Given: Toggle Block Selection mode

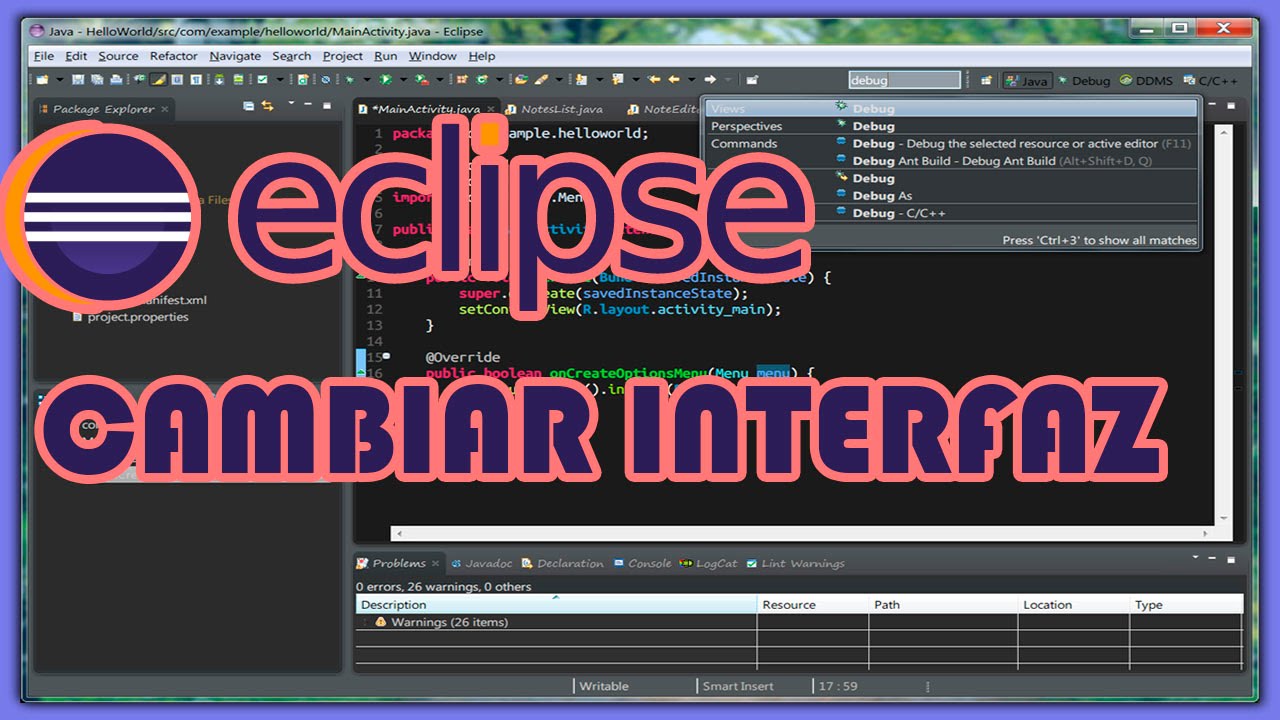Looking at the screenshot, I should click(x=177, y=79).
